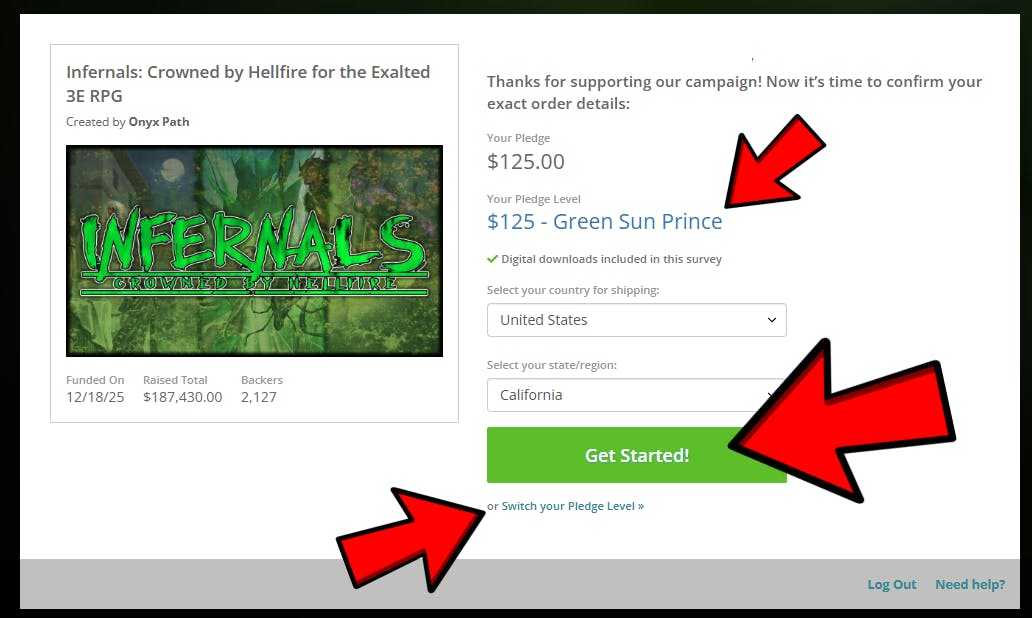Click the Raised Total $187,430.00 figure
The width and height of the screenshot is (1032, 618).
[183, 397]
